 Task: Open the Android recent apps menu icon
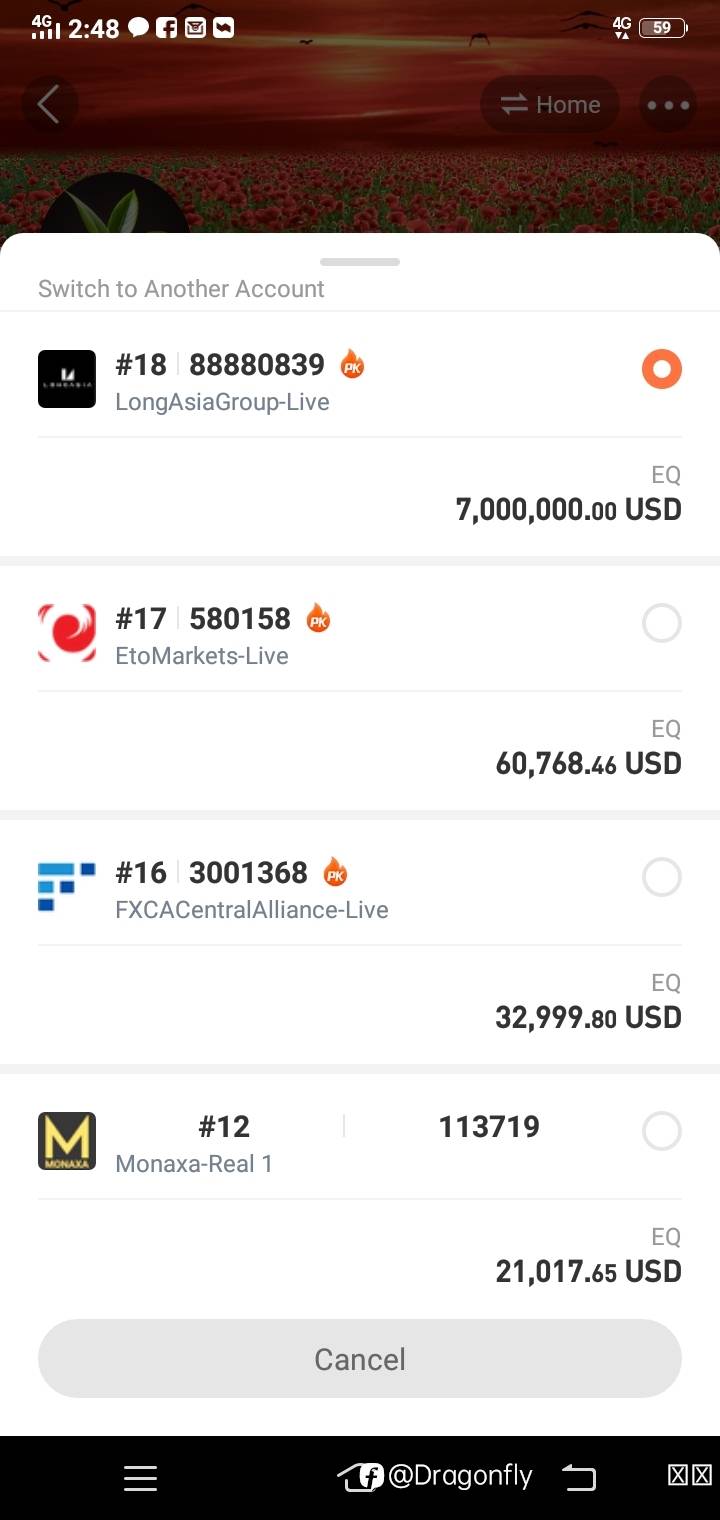[140, 1478]
